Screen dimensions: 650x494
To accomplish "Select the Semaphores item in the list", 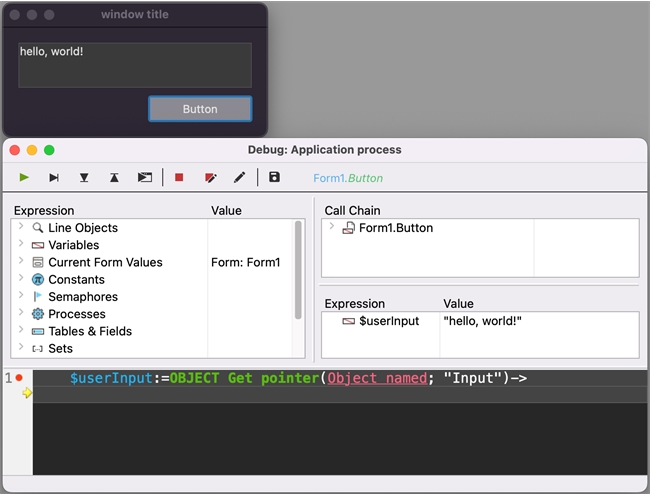I will coord(82,297).
